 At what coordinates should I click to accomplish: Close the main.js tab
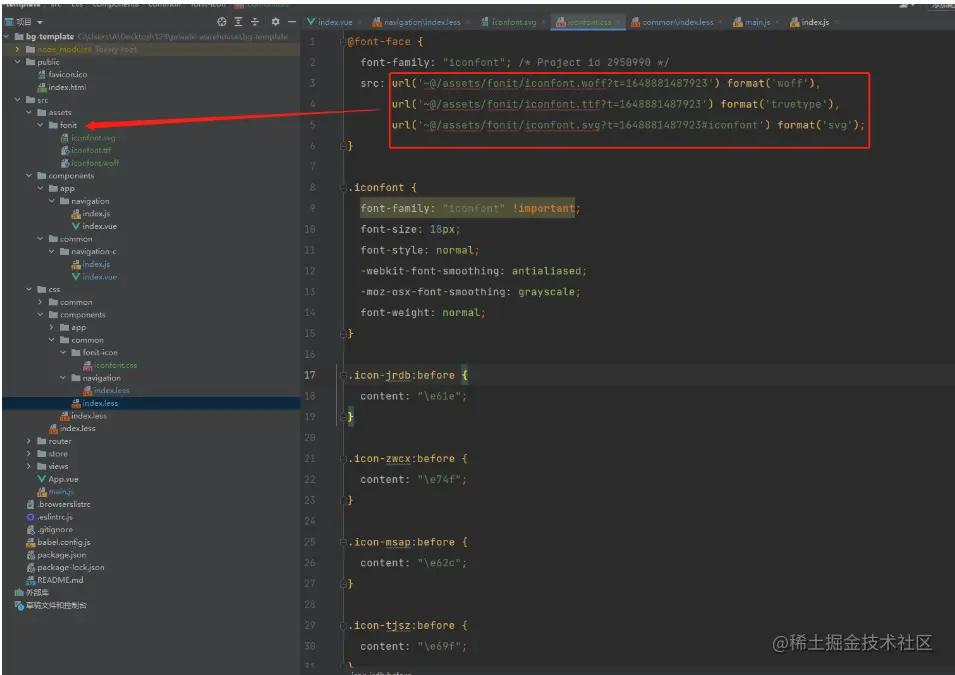point(777,23)
